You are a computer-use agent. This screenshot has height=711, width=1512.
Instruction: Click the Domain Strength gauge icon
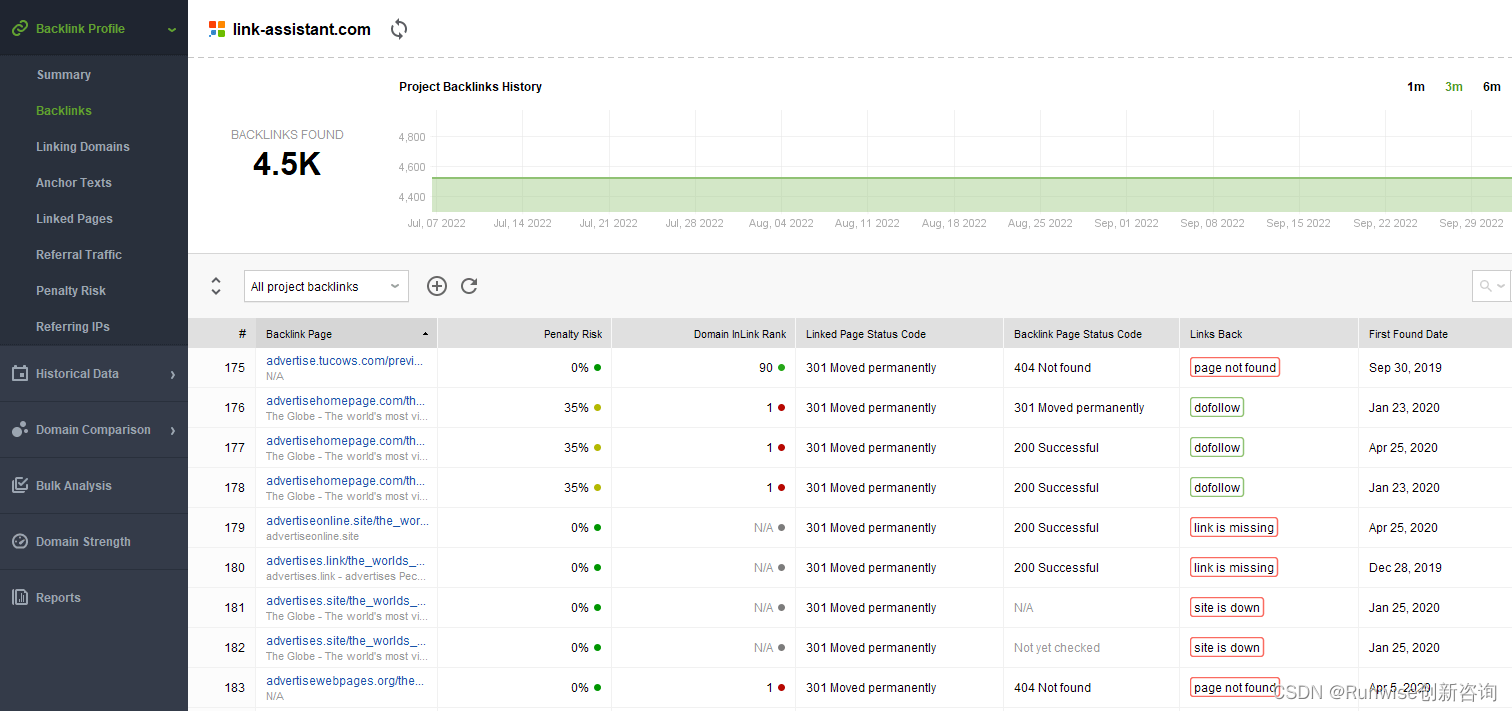tap(19, 542)
